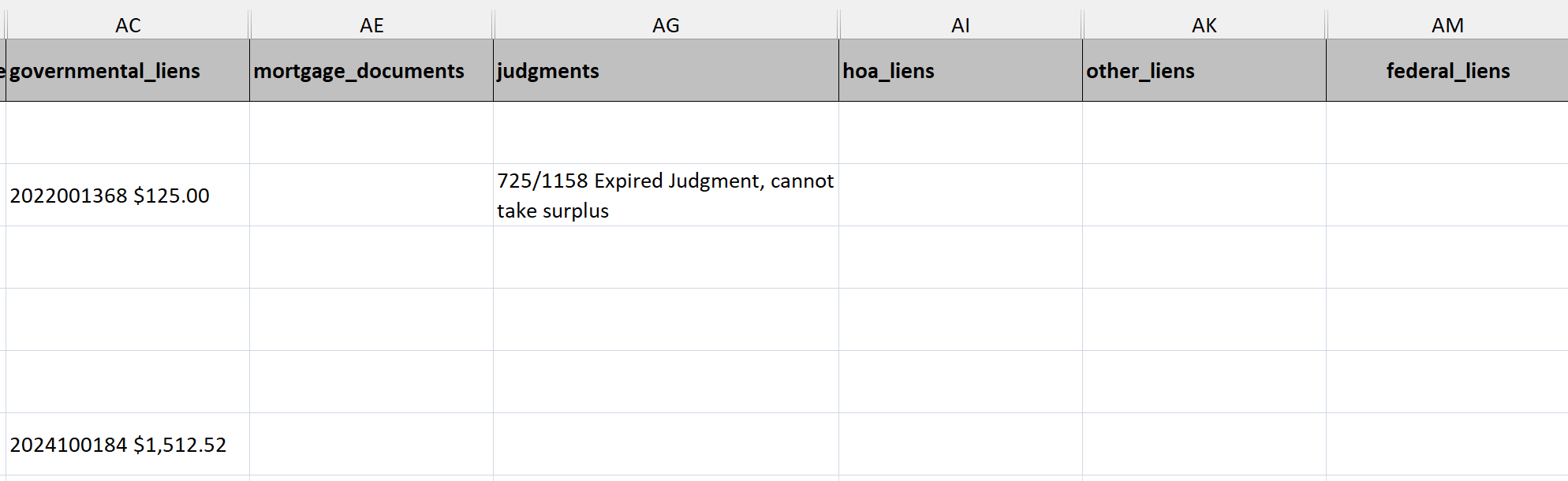Click empty other_liens cell in Expired Judgment row
The image size is (1568, 481).
(1204, 196)
